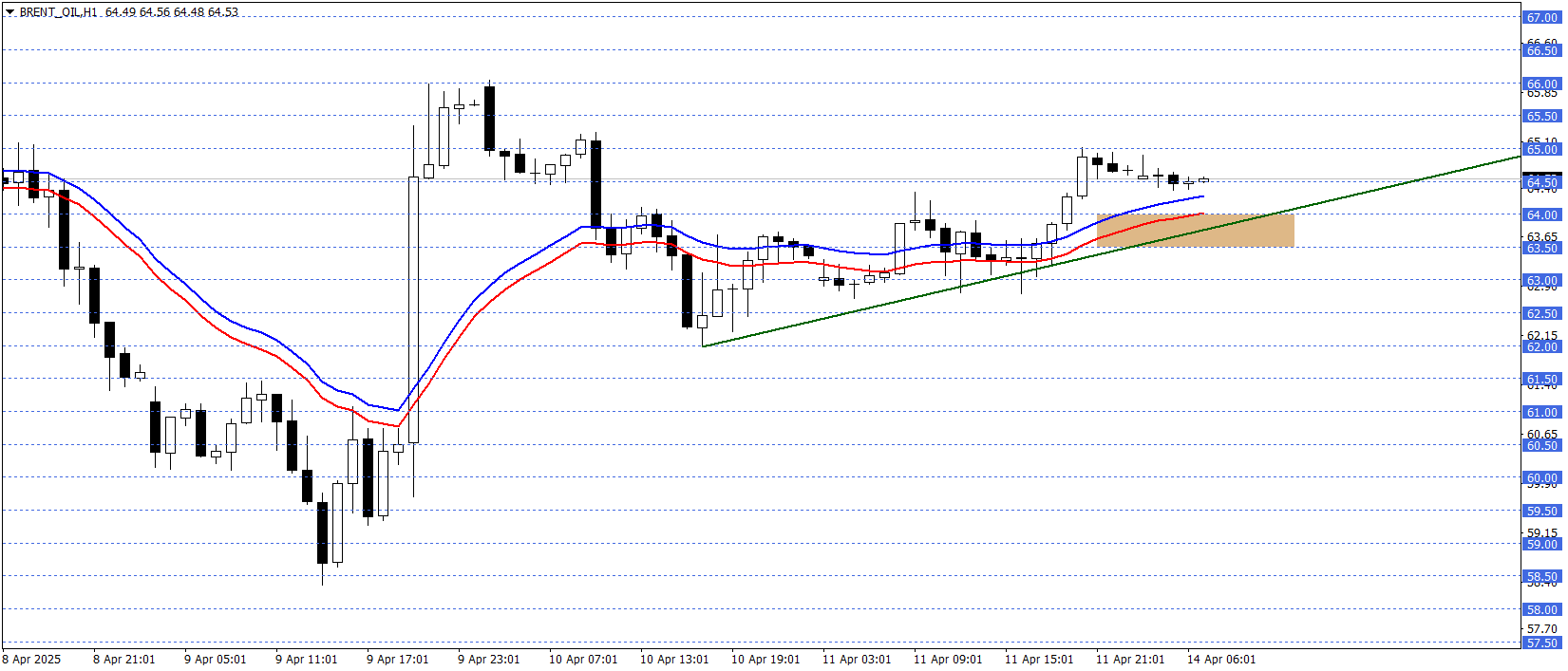Click the 59.00 price level label
The image size is (1568, 671).
1541,544
